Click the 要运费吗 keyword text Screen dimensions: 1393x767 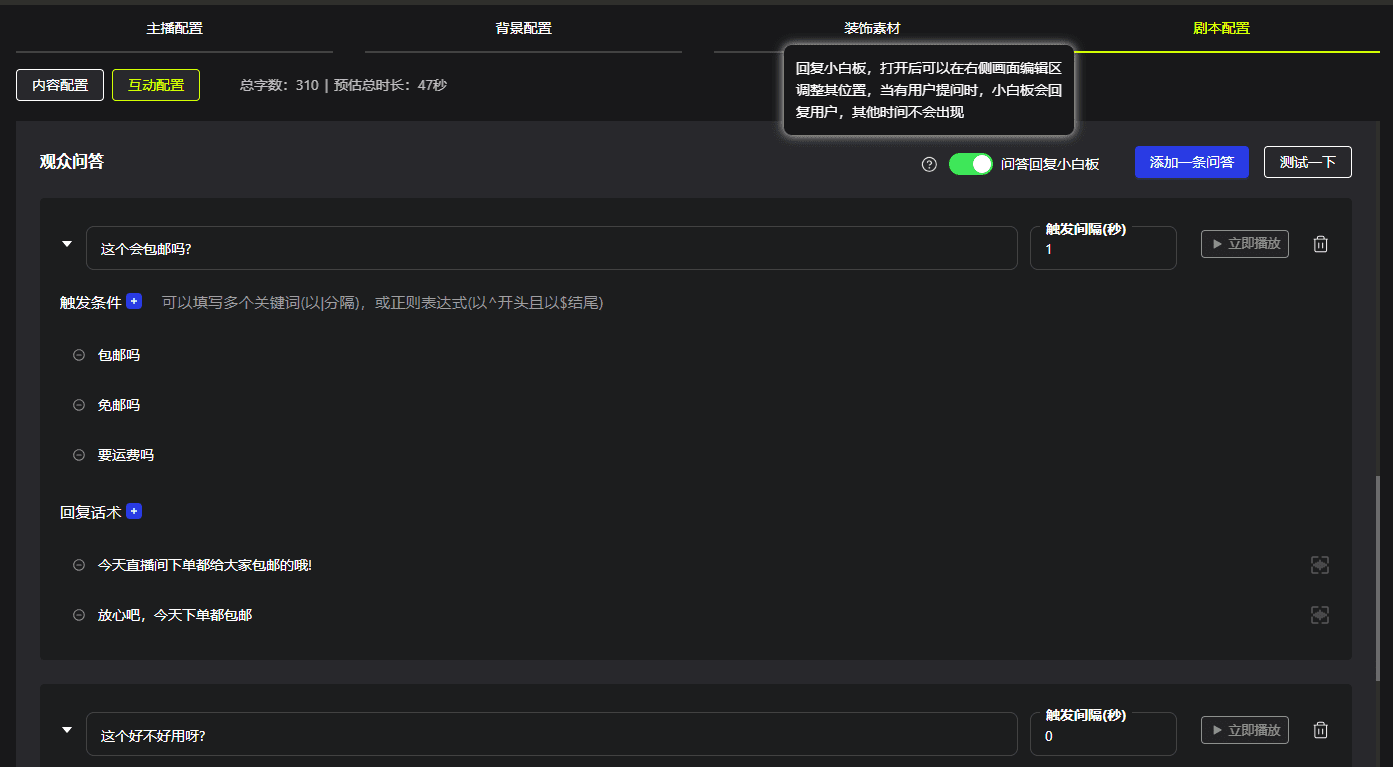[126, 455]
